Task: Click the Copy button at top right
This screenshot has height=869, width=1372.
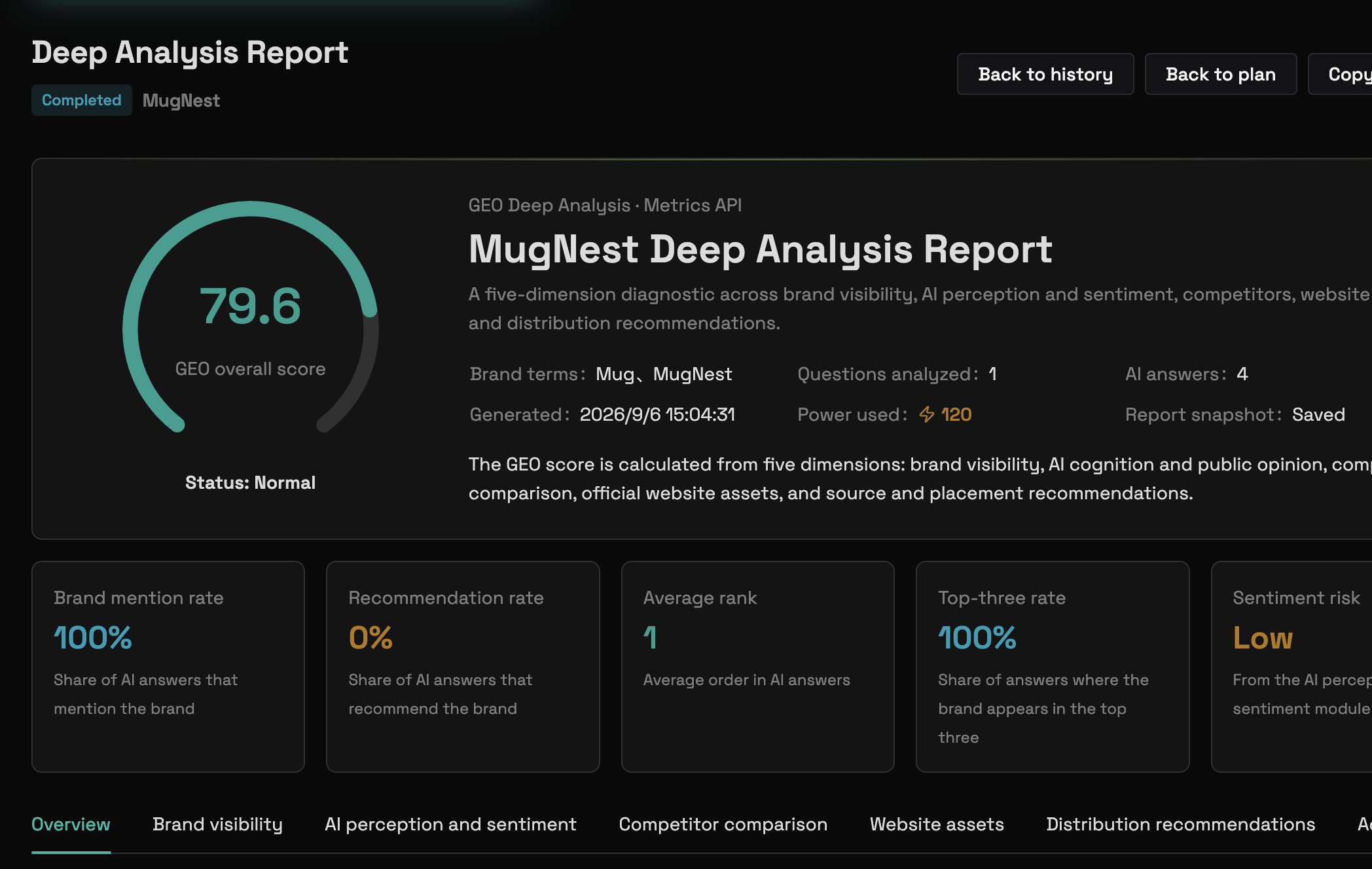Action: click(x=1341, y=74)
